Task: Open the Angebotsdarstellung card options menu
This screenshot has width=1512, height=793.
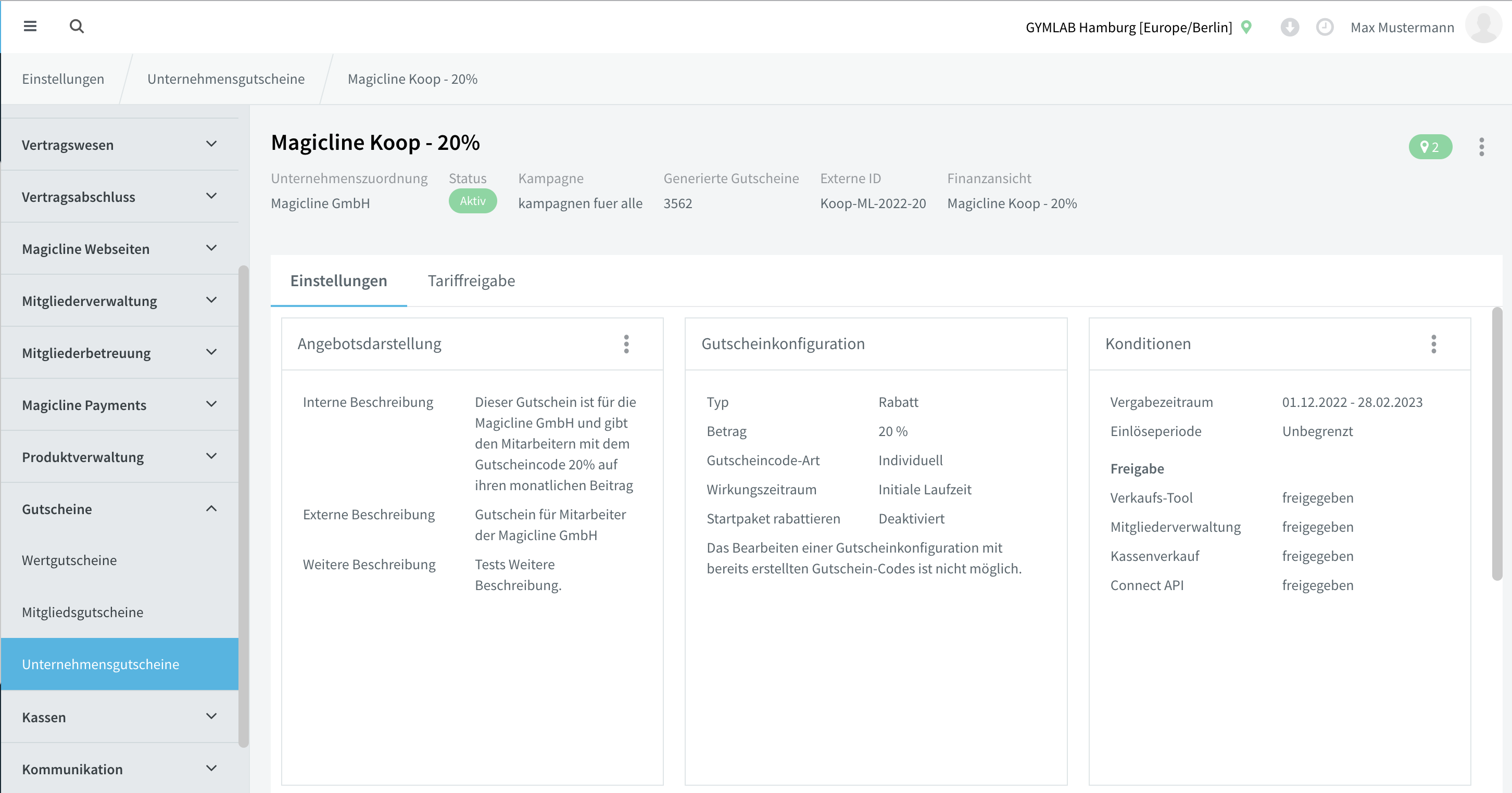Action: (x=626, y=344)
